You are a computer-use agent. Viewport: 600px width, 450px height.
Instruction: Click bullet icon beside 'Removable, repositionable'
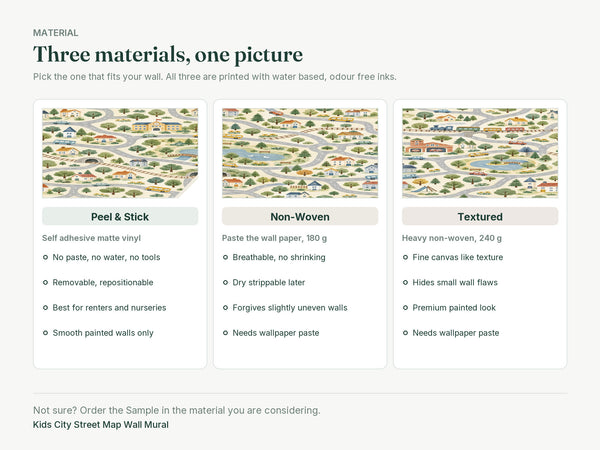[45, 282]
